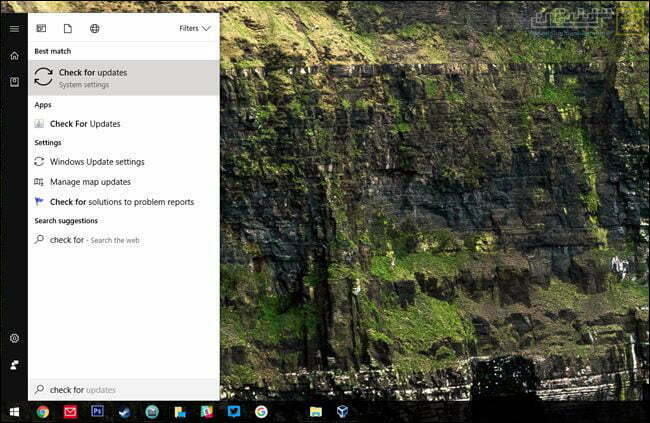Open the blue bird Twitter app on taskbar
The height and width of the screenshot is (423, 650).
(234, 411)
